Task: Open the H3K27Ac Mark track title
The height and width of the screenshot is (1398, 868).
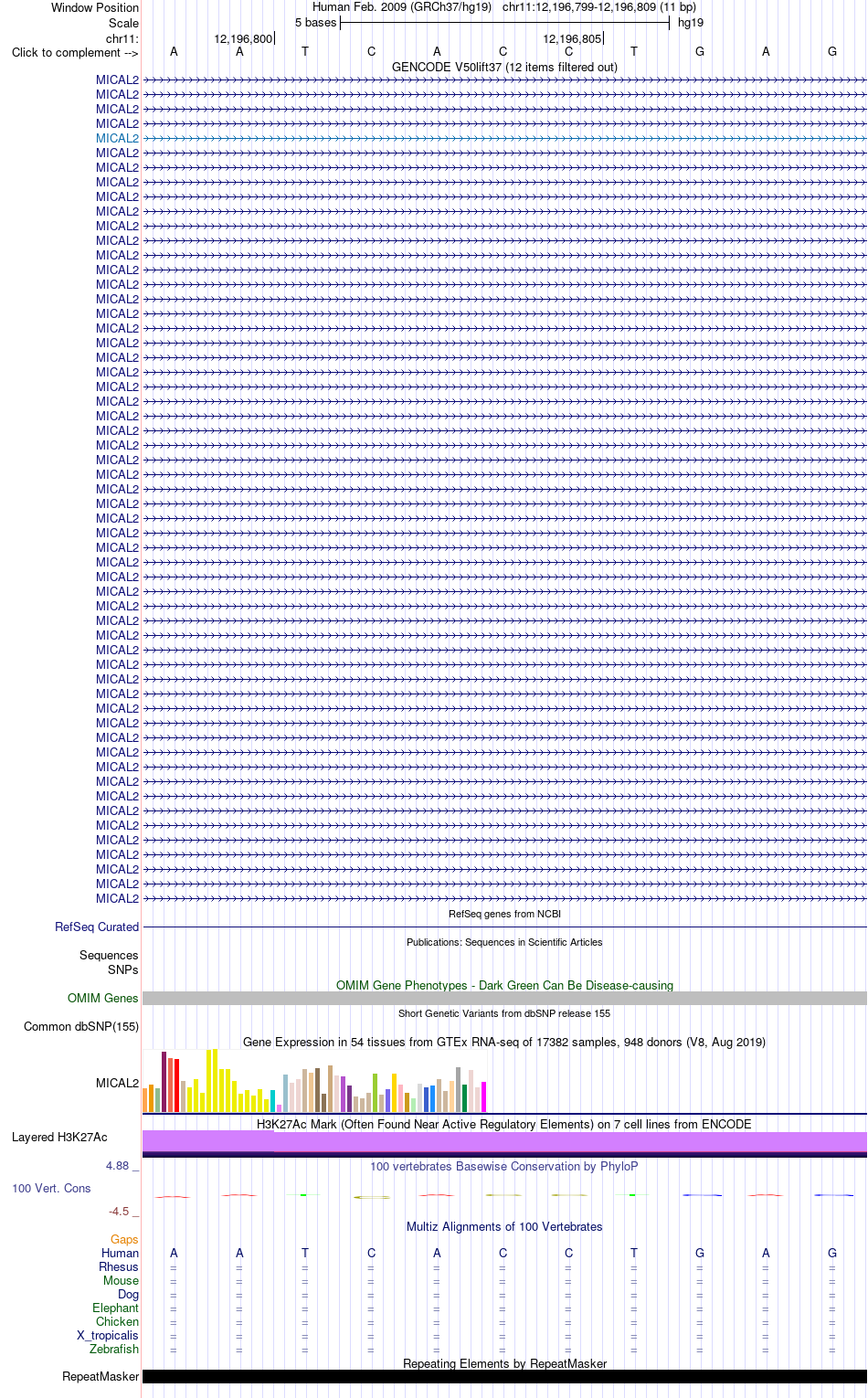Action: [504, 1124]
